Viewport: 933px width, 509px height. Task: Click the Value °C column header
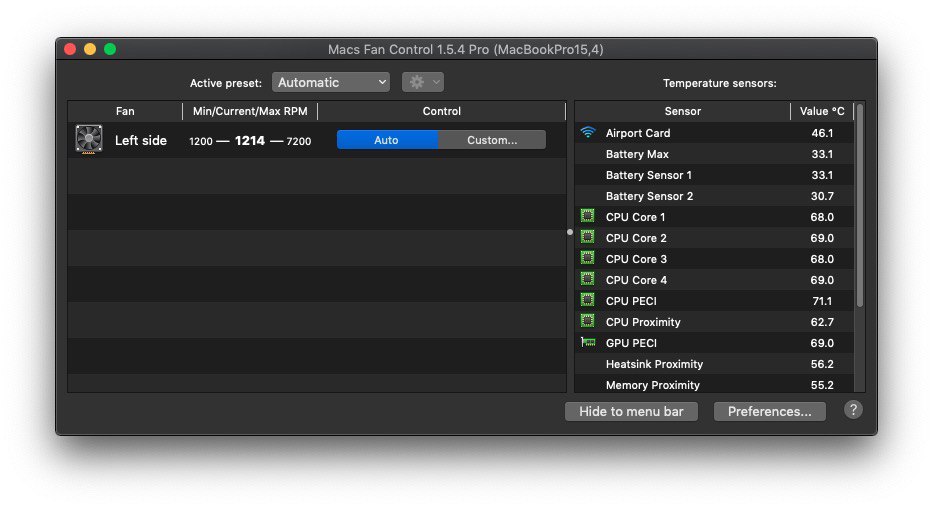[822, 111]
